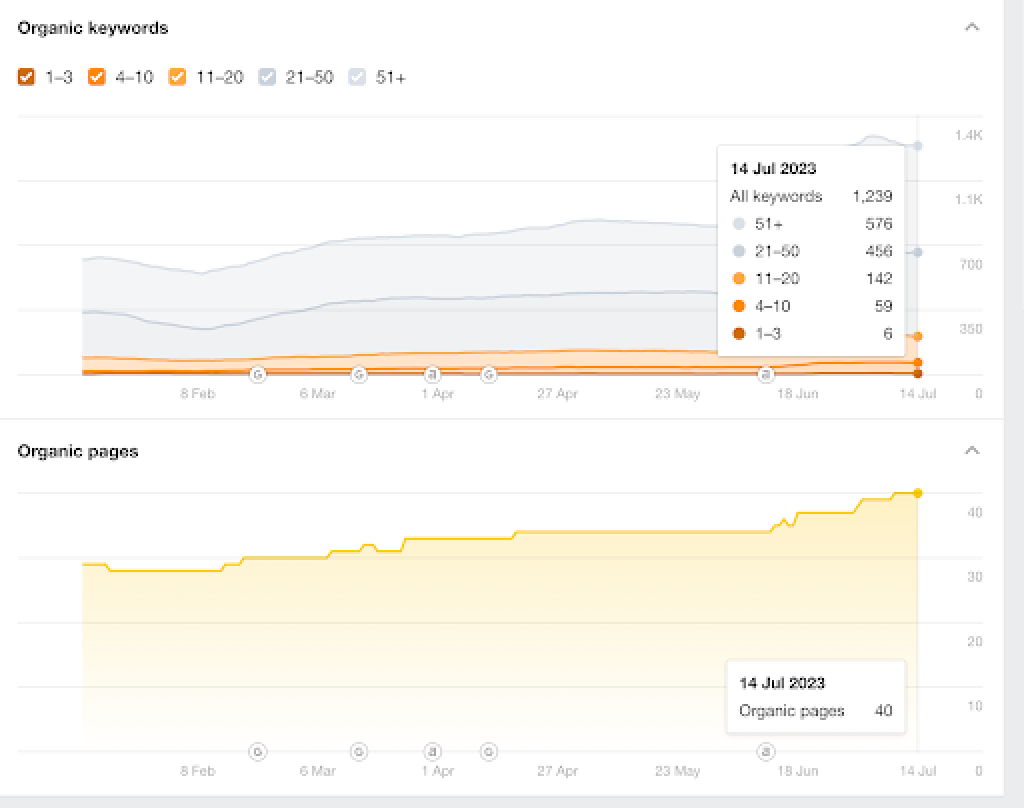Click Google update marker after 6 Mar in pages chart

tap(359, 751)
